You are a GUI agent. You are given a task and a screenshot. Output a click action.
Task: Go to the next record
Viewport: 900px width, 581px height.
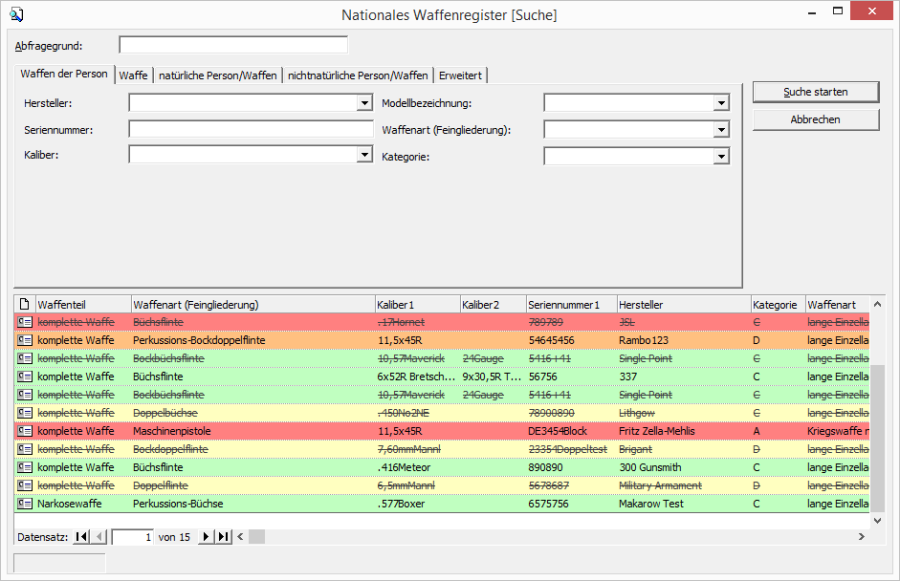(x=206, y=537)
